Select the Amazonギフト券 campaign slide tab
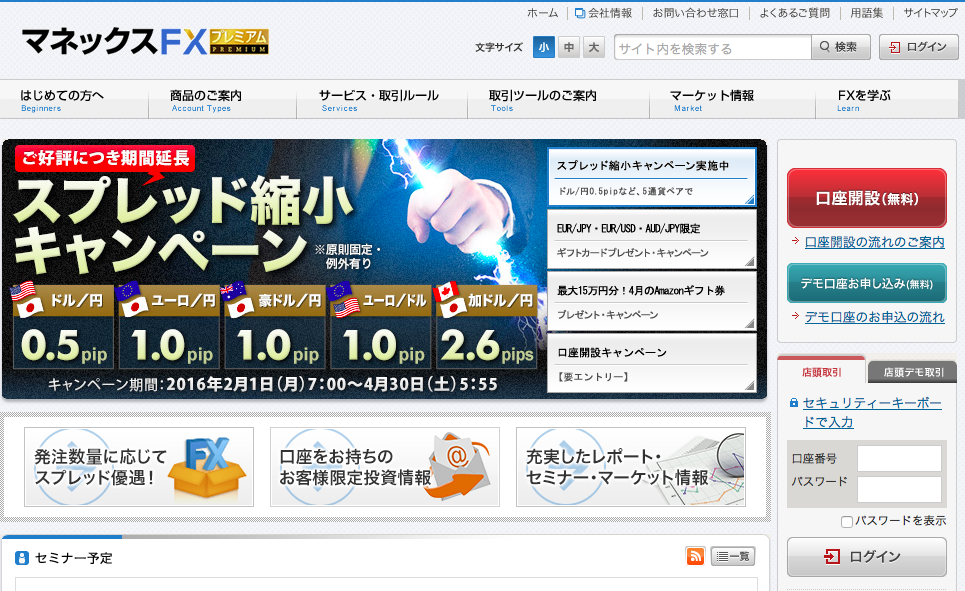Screen dimensions: 965x591 pyautogui.click(x=652, y=302)
